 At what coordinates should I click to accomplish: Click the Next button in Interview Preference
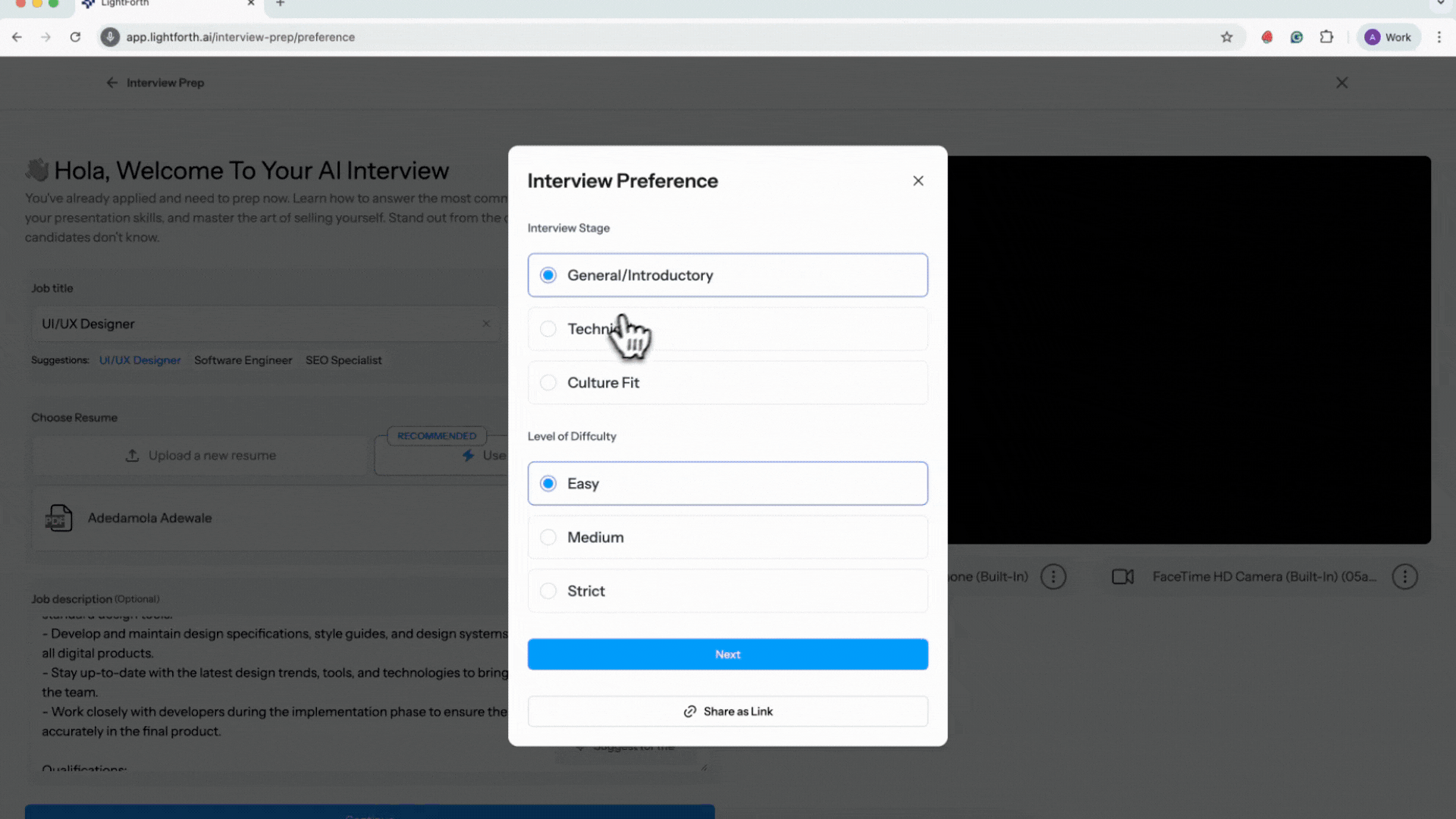[727, 654]
